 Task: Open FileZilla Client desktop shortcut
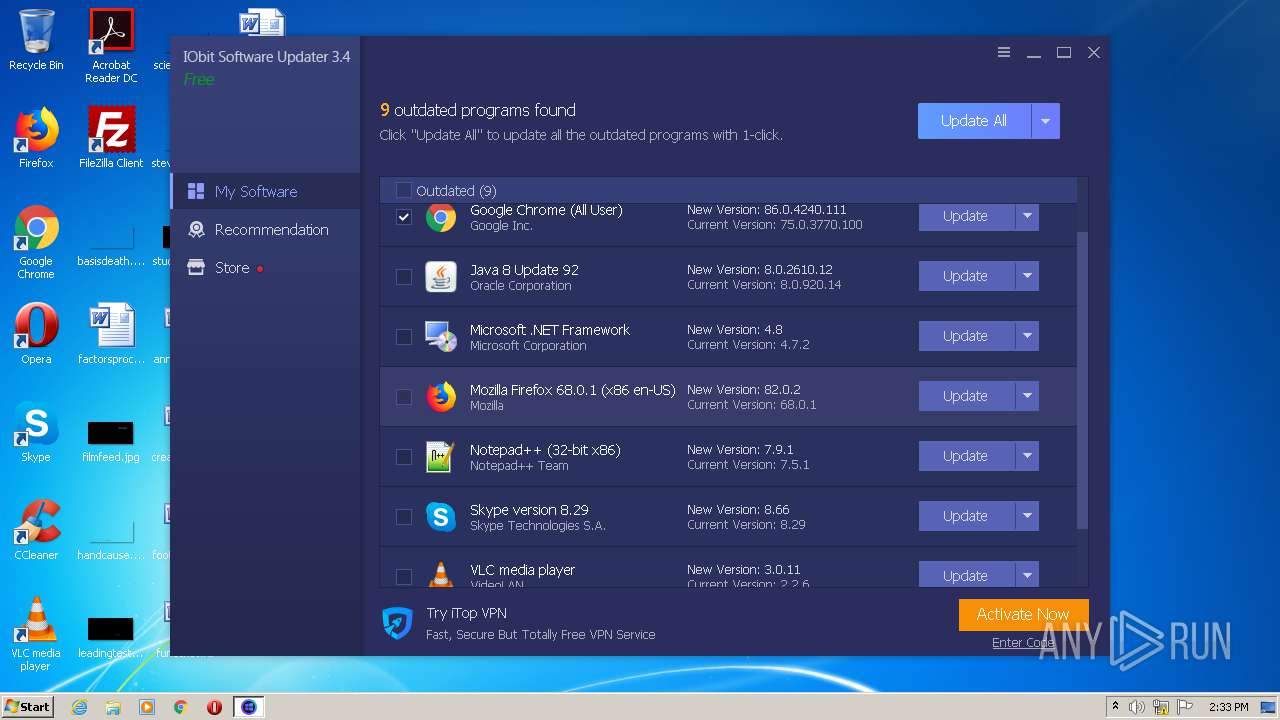[111, 138]
